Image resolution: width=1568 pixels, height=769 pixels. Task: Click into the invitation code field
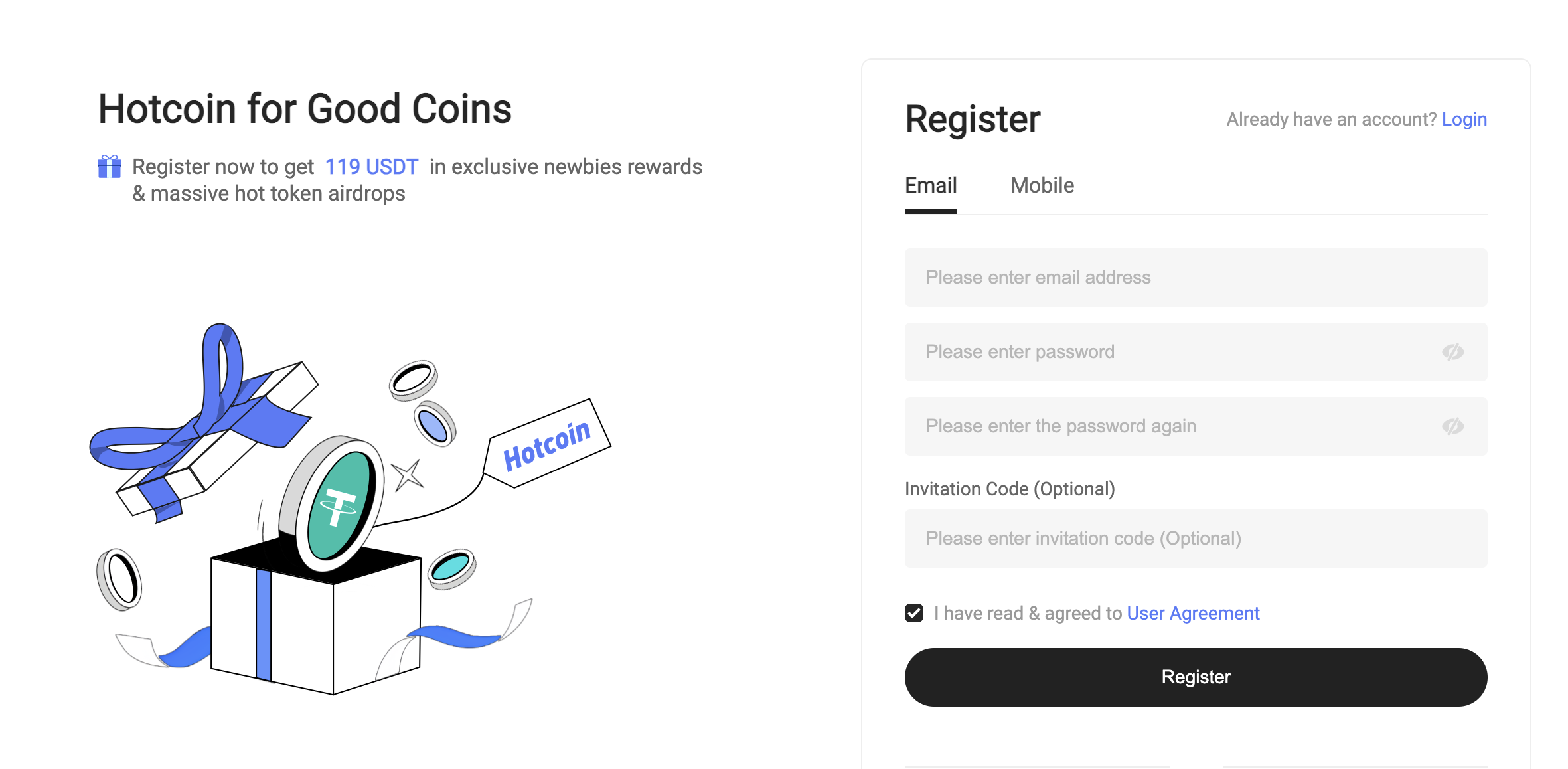(1195, 539)
